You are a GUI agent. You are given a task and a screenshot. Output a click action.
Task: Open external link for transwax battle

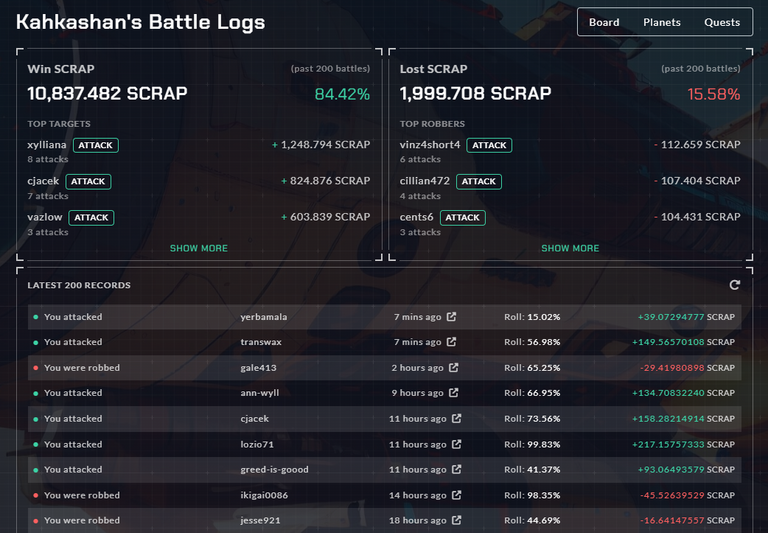[x=451, y=341]
